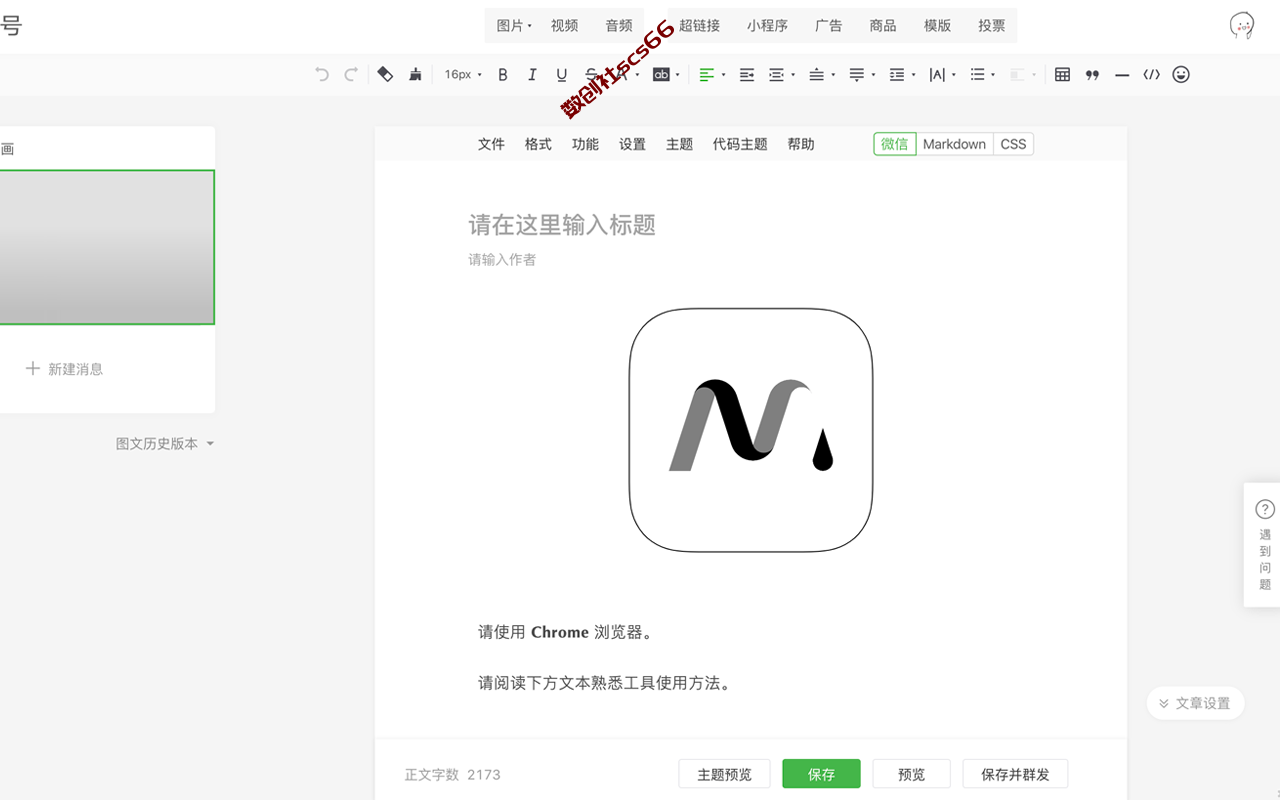Toggle underline formatting
1280x800 pixels.
561,74
